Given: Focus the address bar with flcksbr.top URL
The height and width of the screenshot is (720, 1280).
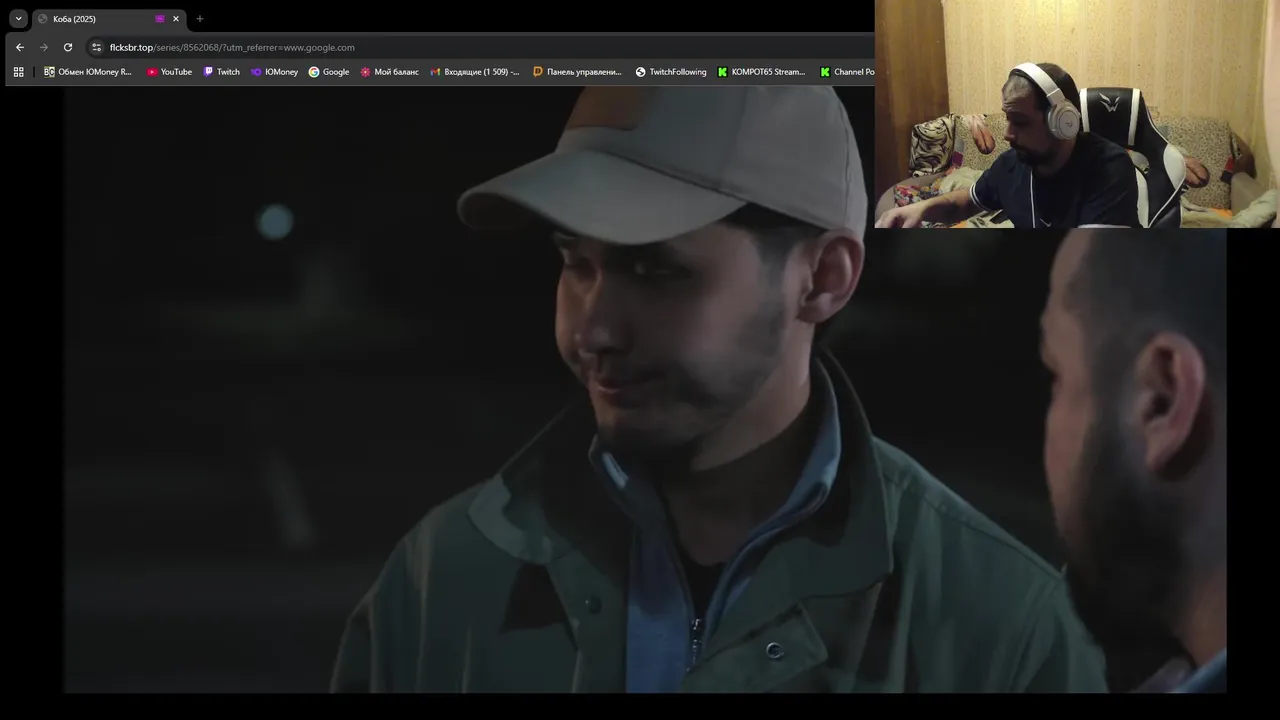Looking at the screenshot, I should pos(480,47).
